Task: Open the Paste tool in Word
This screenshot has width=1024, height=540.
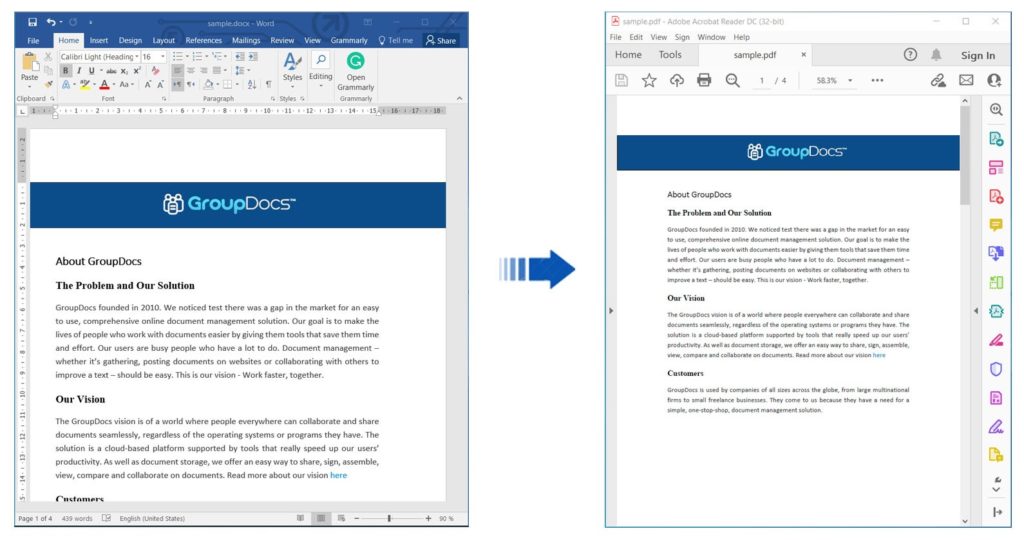Action: coord(30,69)
